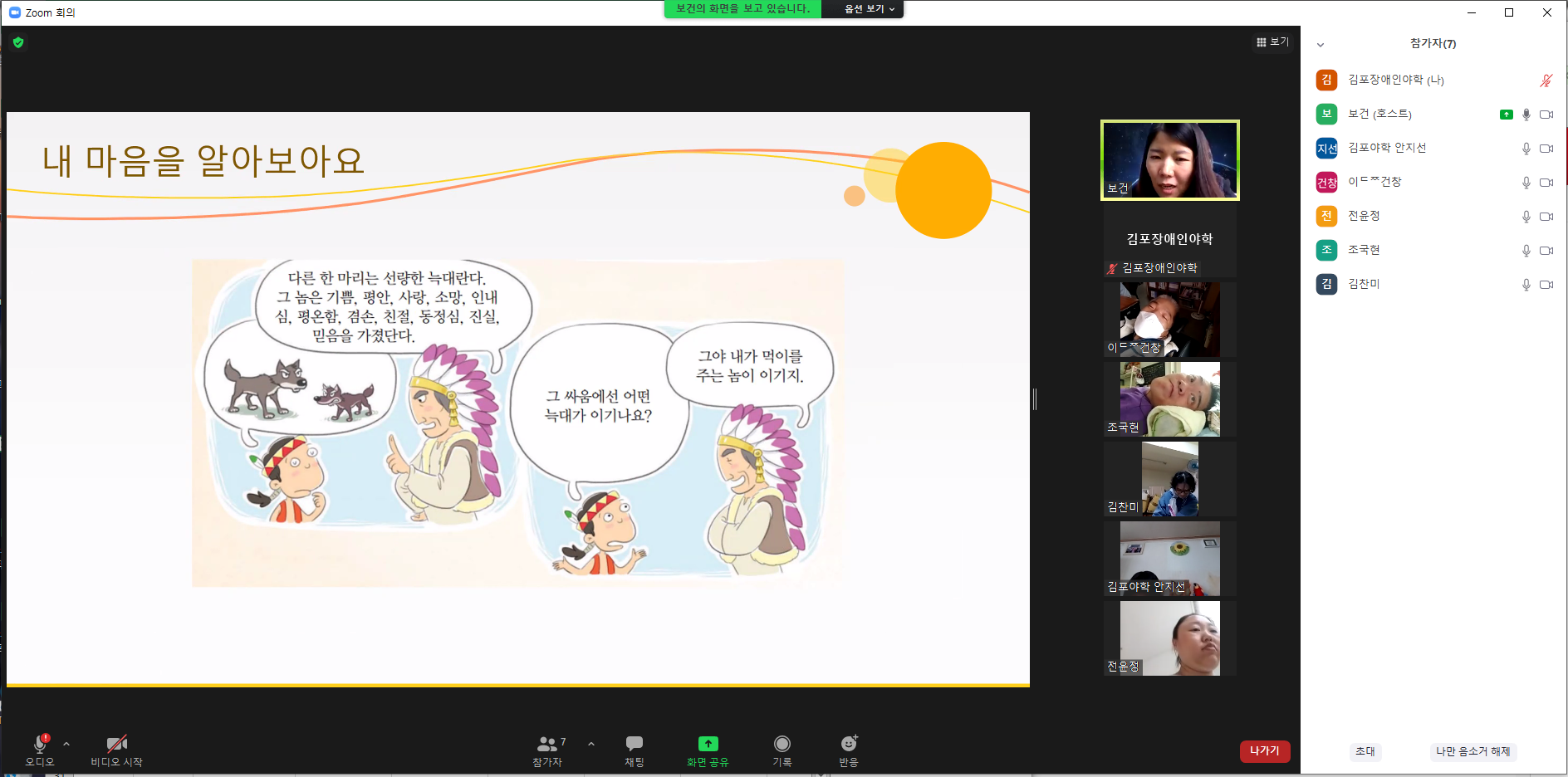Select the 보건 speaker video thumbnail
This screenshot has width=1568, height=777.
(1169, 160)
